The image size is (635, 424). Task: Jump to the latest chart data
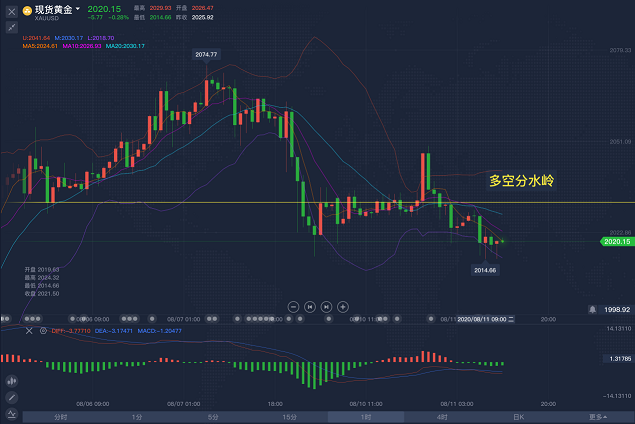pyautogui.click(x=326, y=306)
